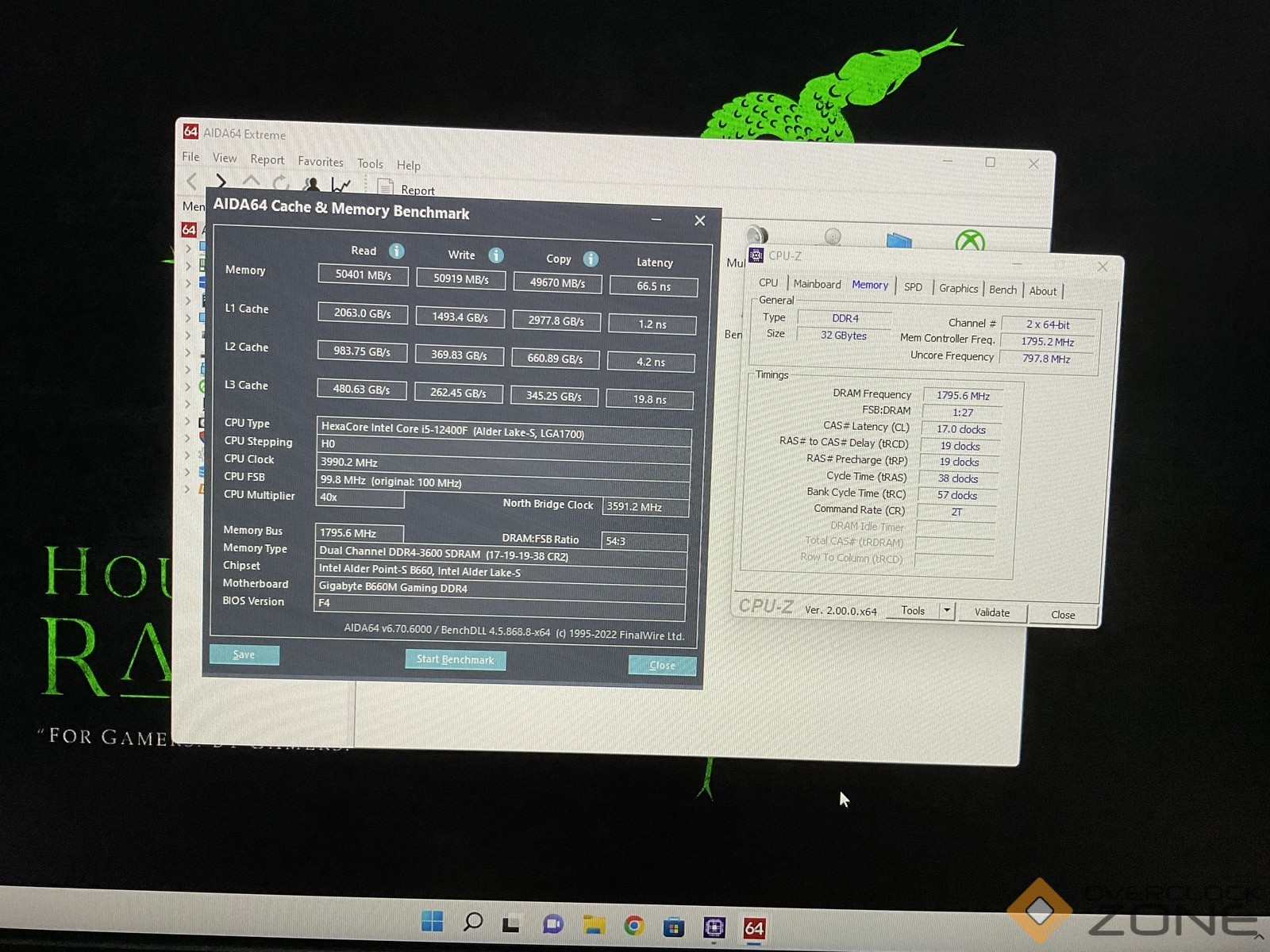The height and width of the screenshot is (952, 1270).
Task: Click Motherboard field Gigabyte B660M Gaming DDR4
Action: pyautogui.click(x=500, y=588)
